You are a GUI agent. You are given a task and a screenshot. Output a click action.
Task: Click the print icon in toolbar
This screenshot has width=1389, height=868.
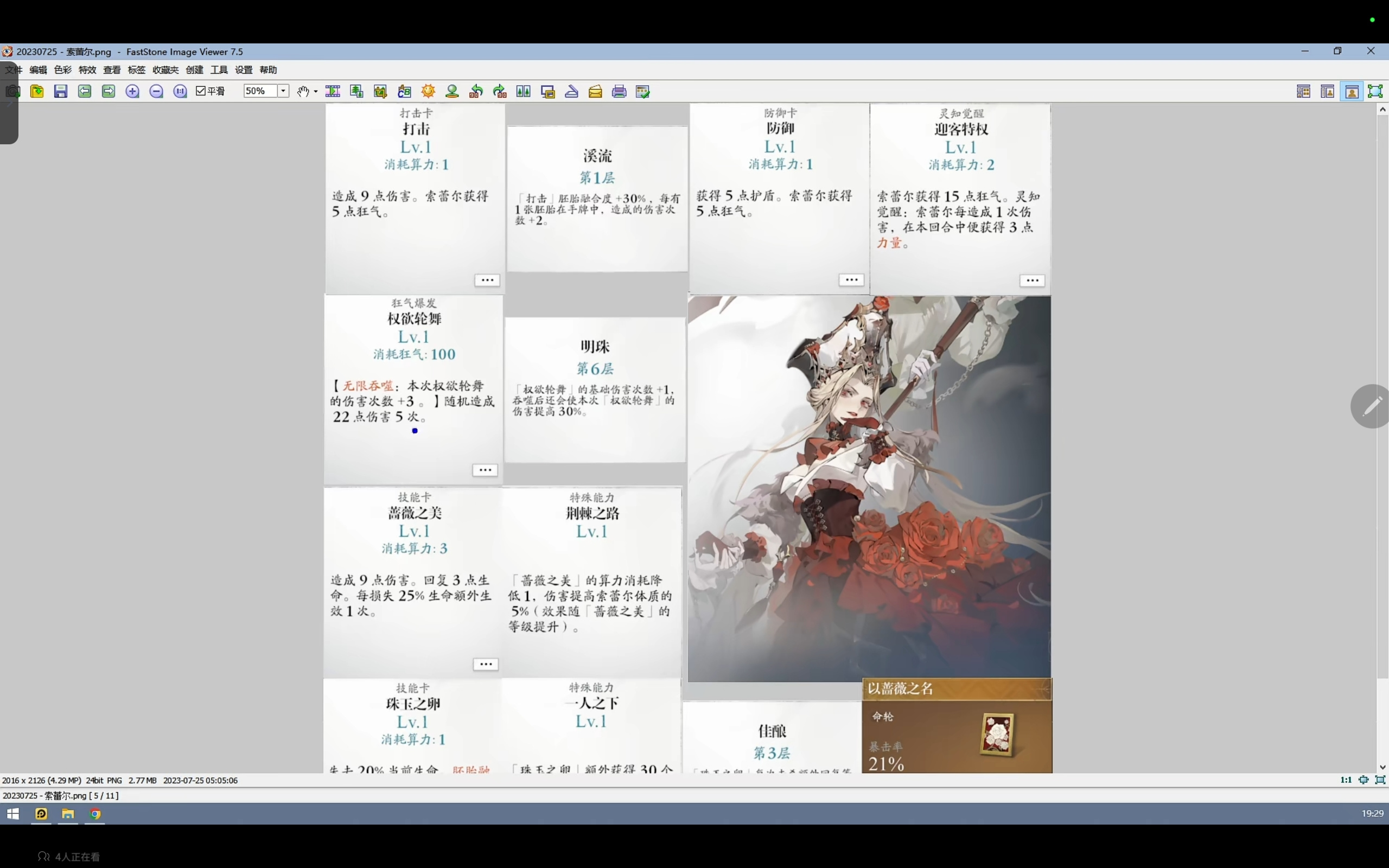pyautogui.click(x=619, y=91)
